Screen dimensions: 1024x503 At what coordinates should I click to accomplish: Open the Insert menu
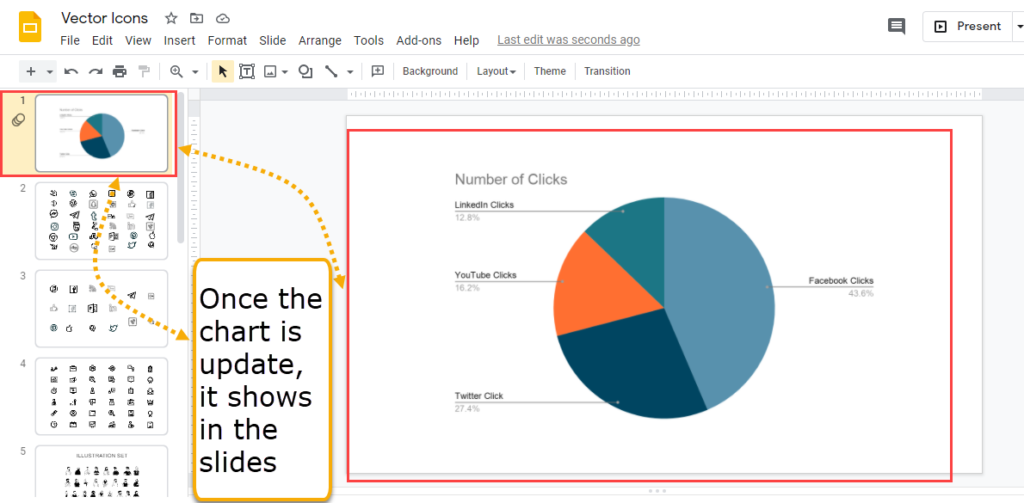click(180, 41)
